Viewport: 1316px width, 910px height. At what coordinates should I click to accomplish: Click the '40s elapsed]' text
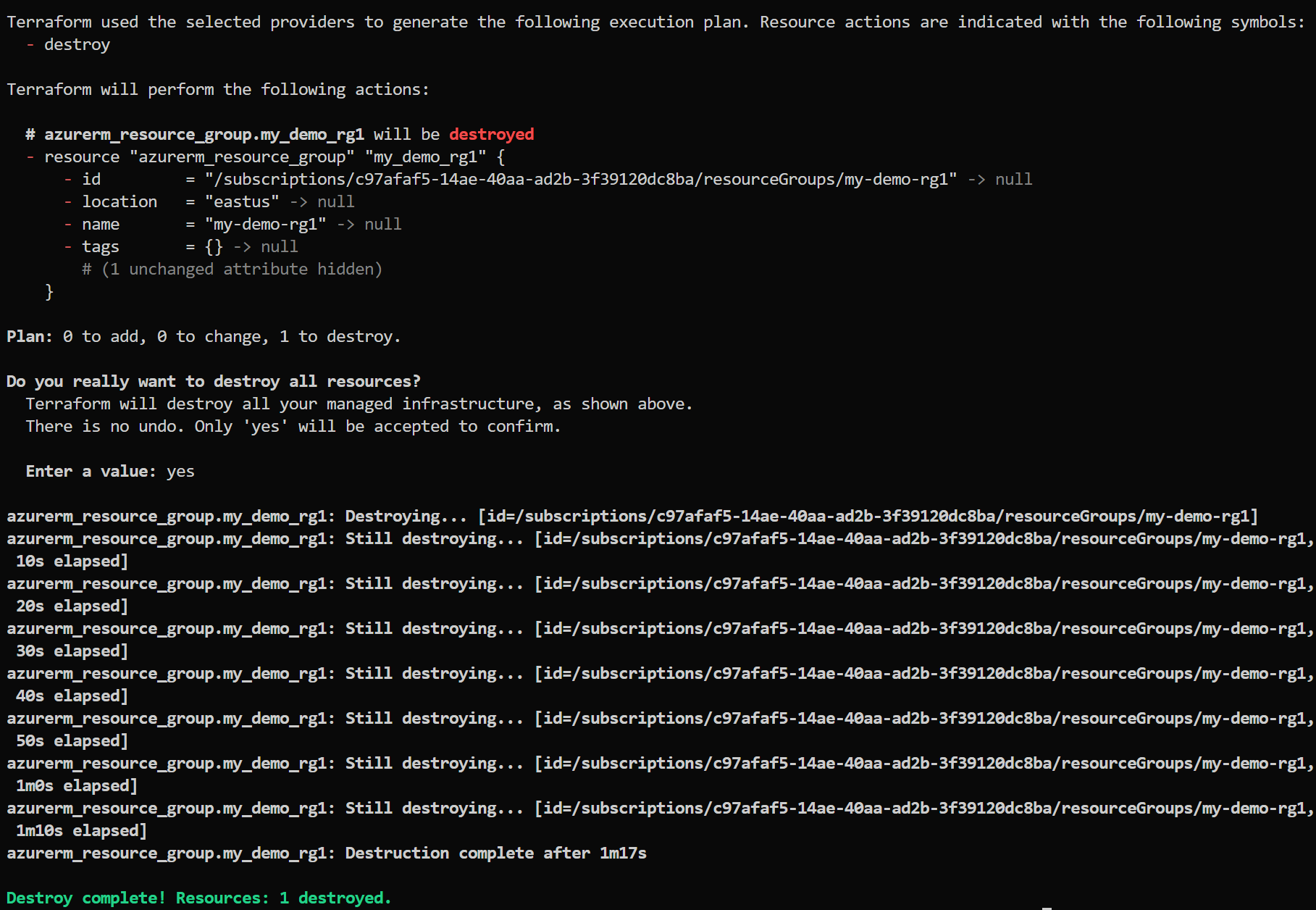(72, 696)
